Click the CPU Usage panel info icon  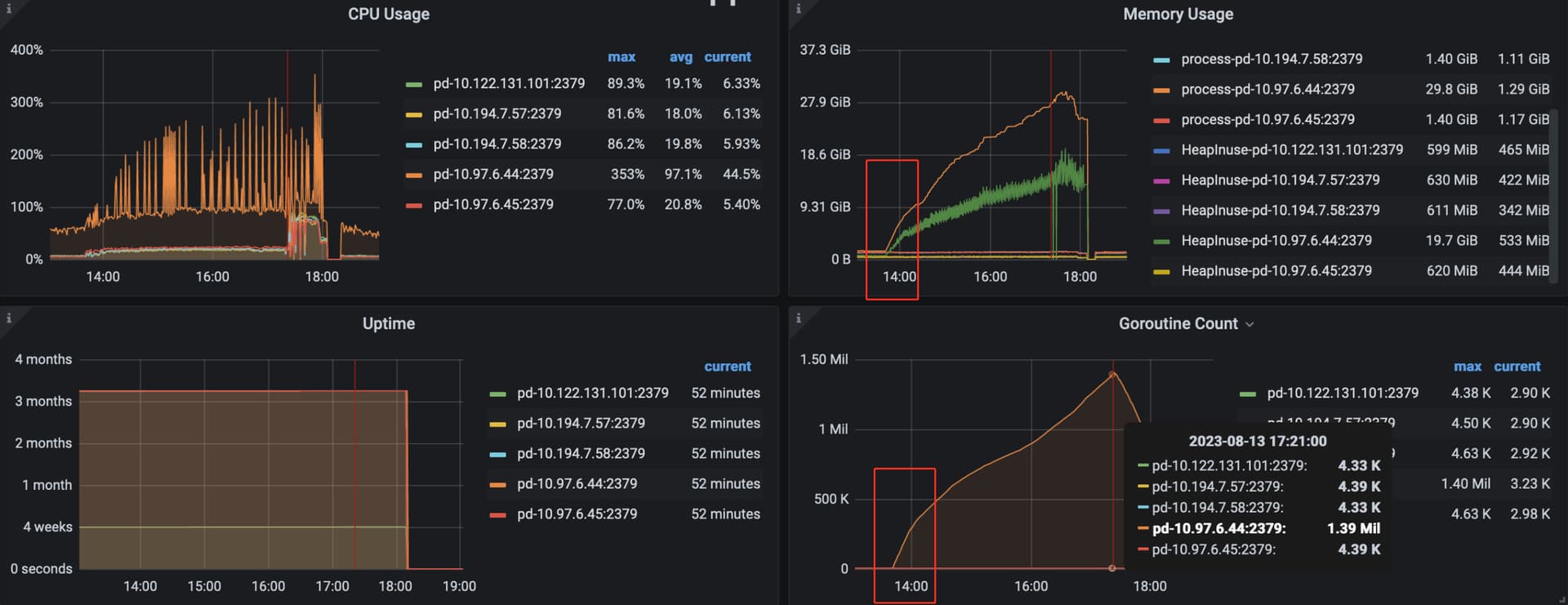(x=9, y=9)
